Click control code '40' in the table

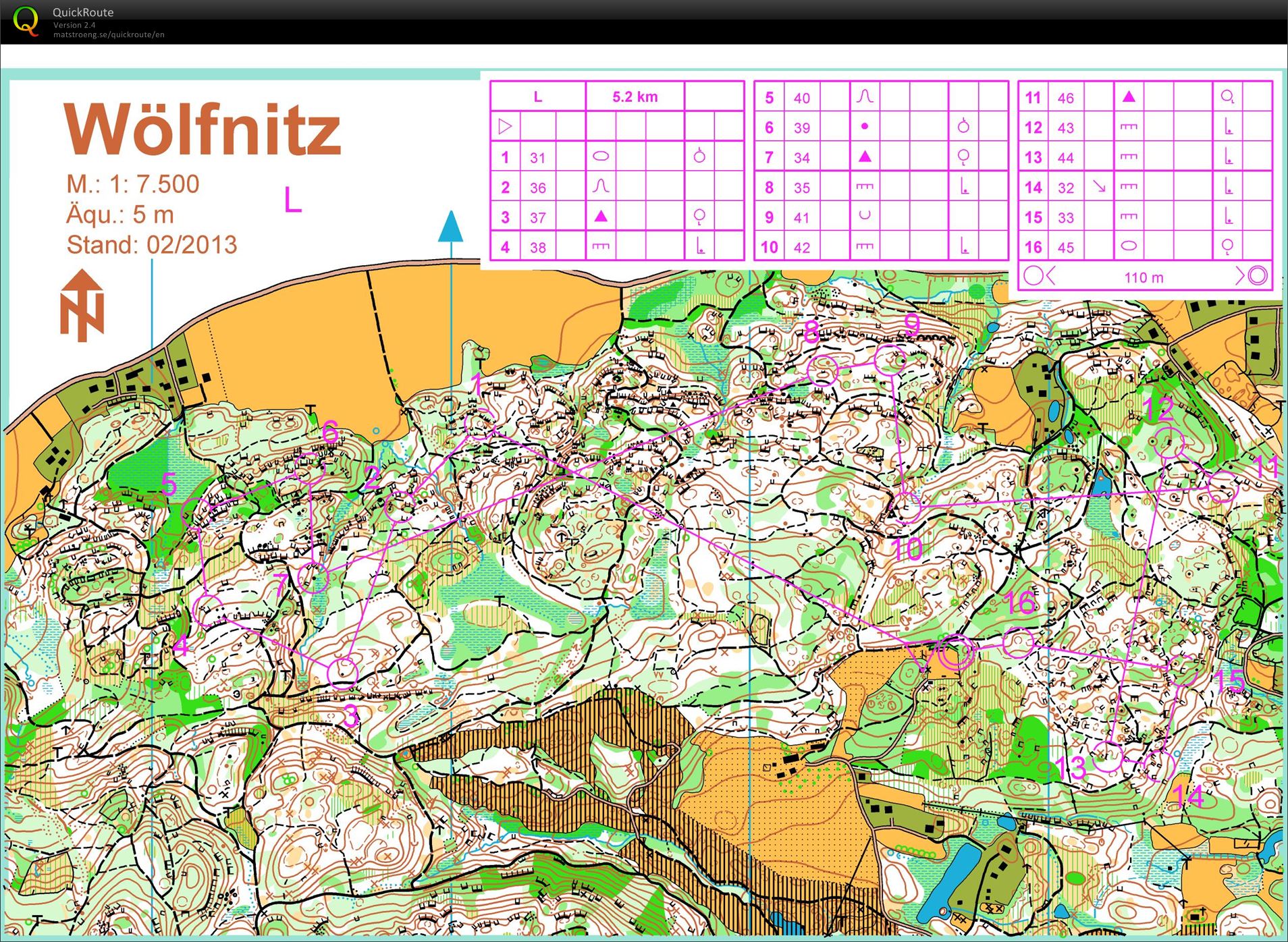[x=801, y=98]
